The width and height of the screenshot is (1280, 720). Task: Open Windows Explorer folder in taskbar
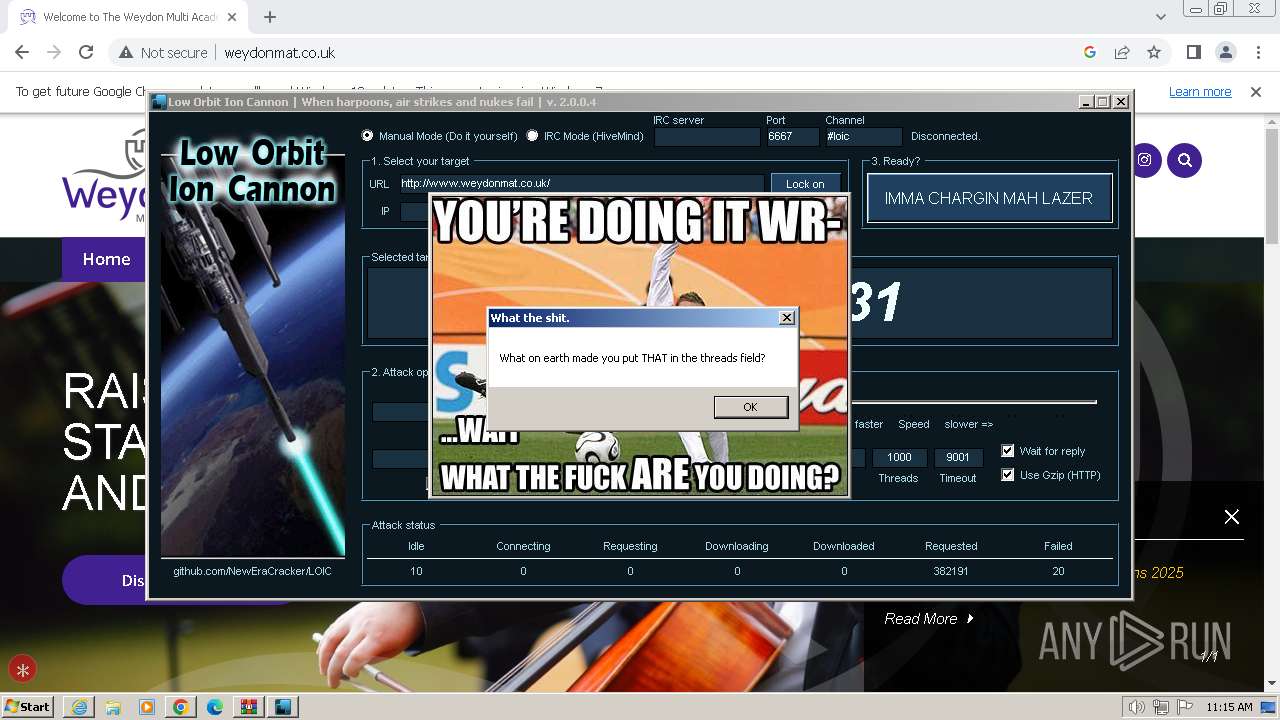pyautogui.click(x=113, y=707)
